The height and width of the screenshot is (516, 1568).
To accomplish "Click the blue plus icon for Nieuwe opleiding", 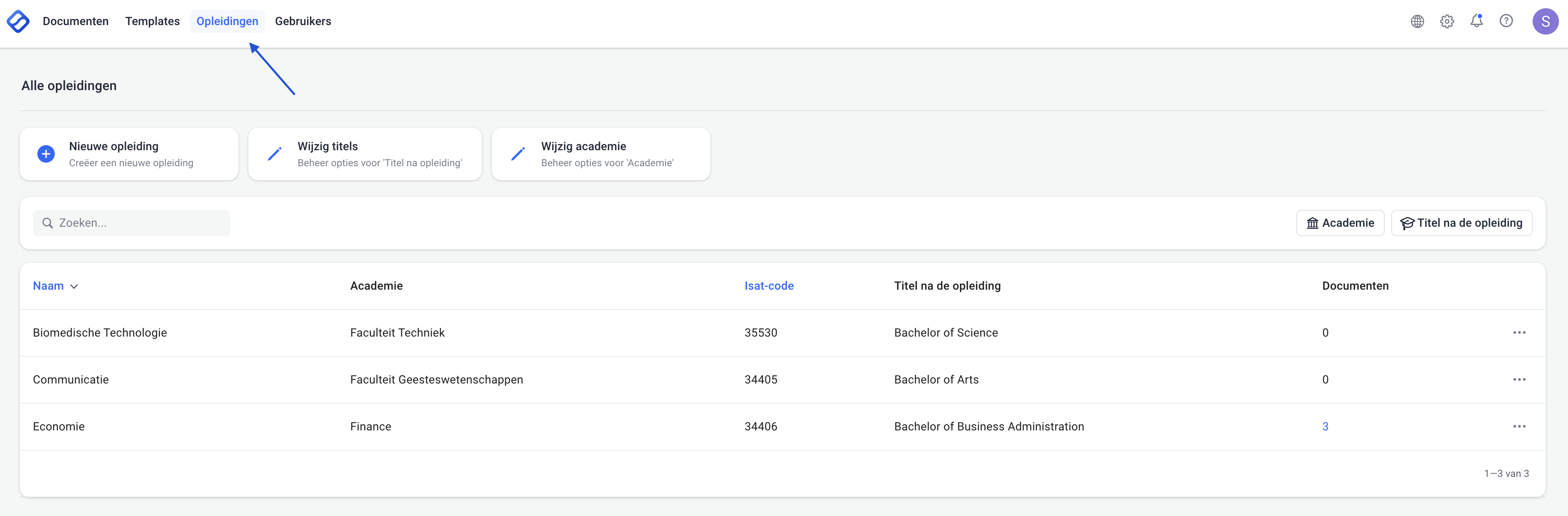I will point(46,154).
